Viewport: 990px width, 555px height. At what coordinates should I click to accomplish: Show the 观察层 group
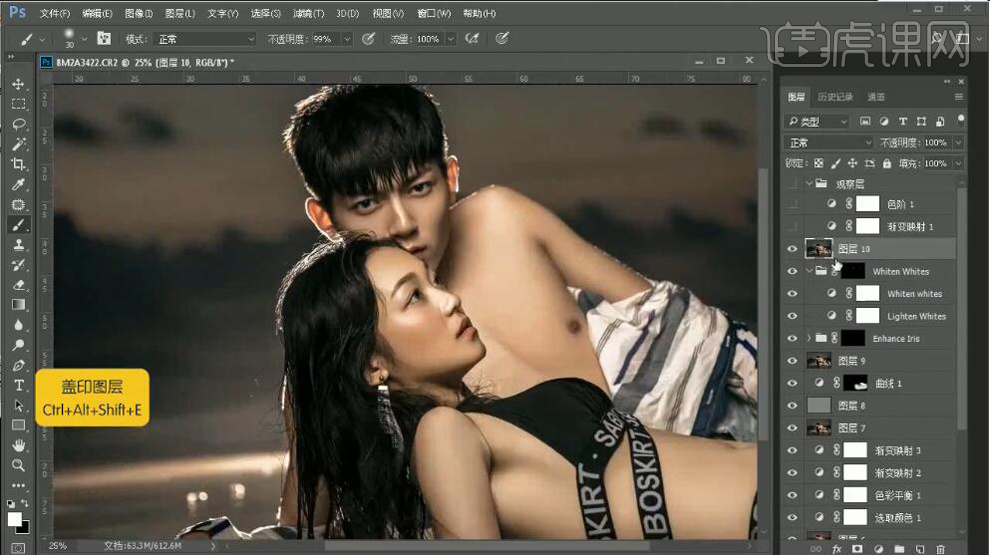tap(792, 184)
